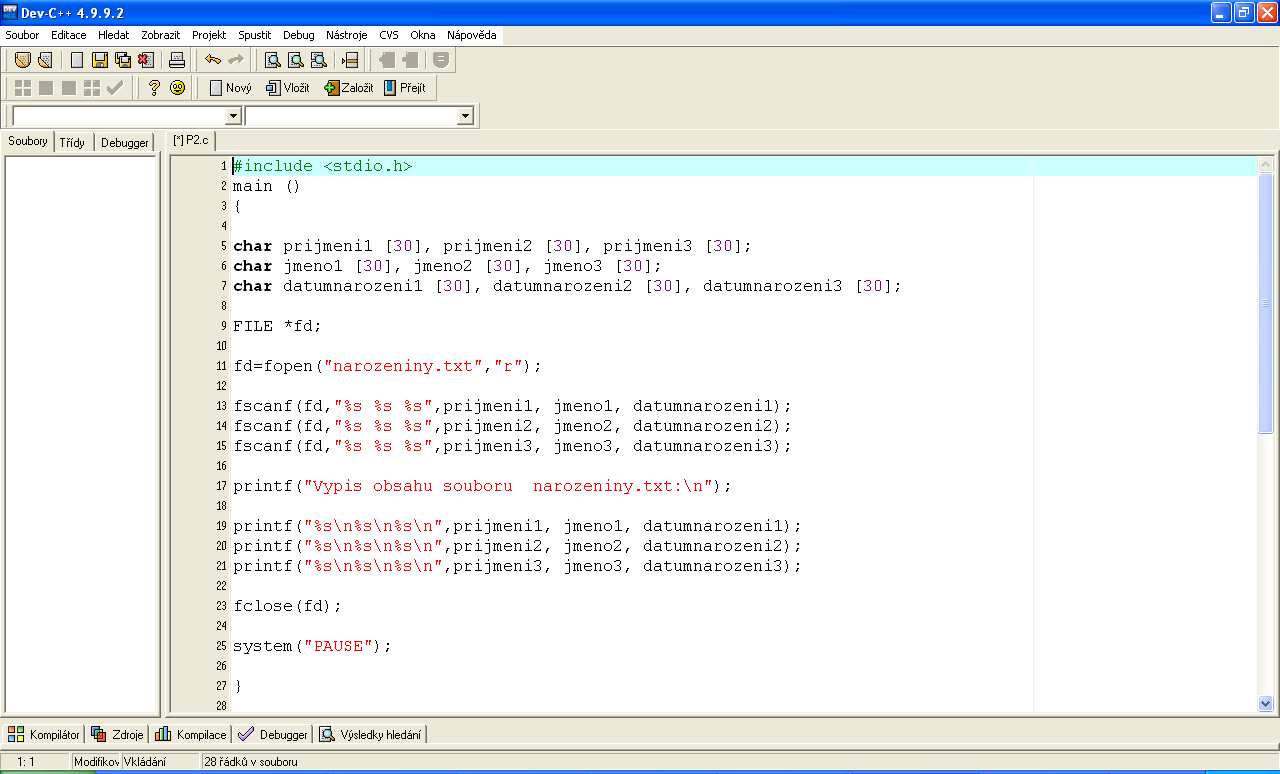Screen dimensions: 1280x774
Task: Click the save all files icon
Action: click(x=123, y=60)
